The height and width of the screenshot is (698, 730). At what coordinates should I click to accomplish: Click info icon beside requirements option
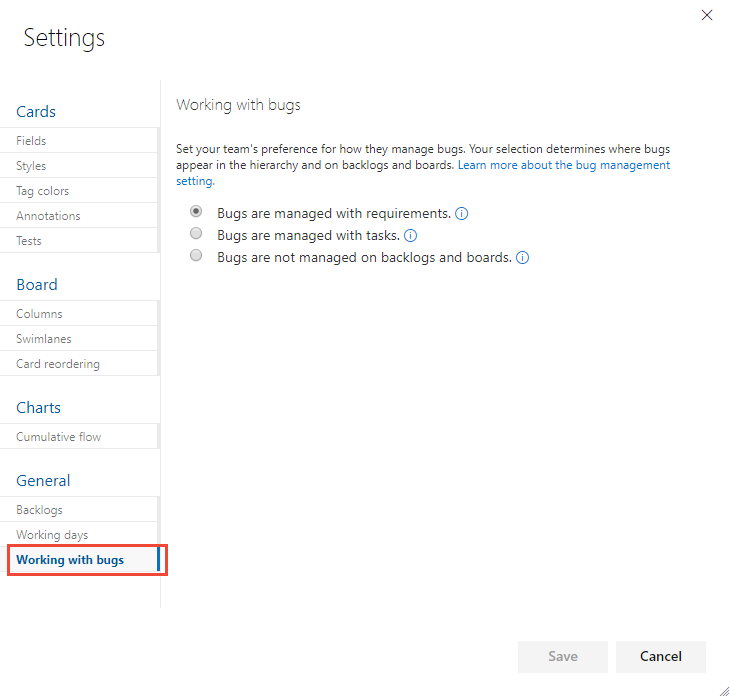462,214
